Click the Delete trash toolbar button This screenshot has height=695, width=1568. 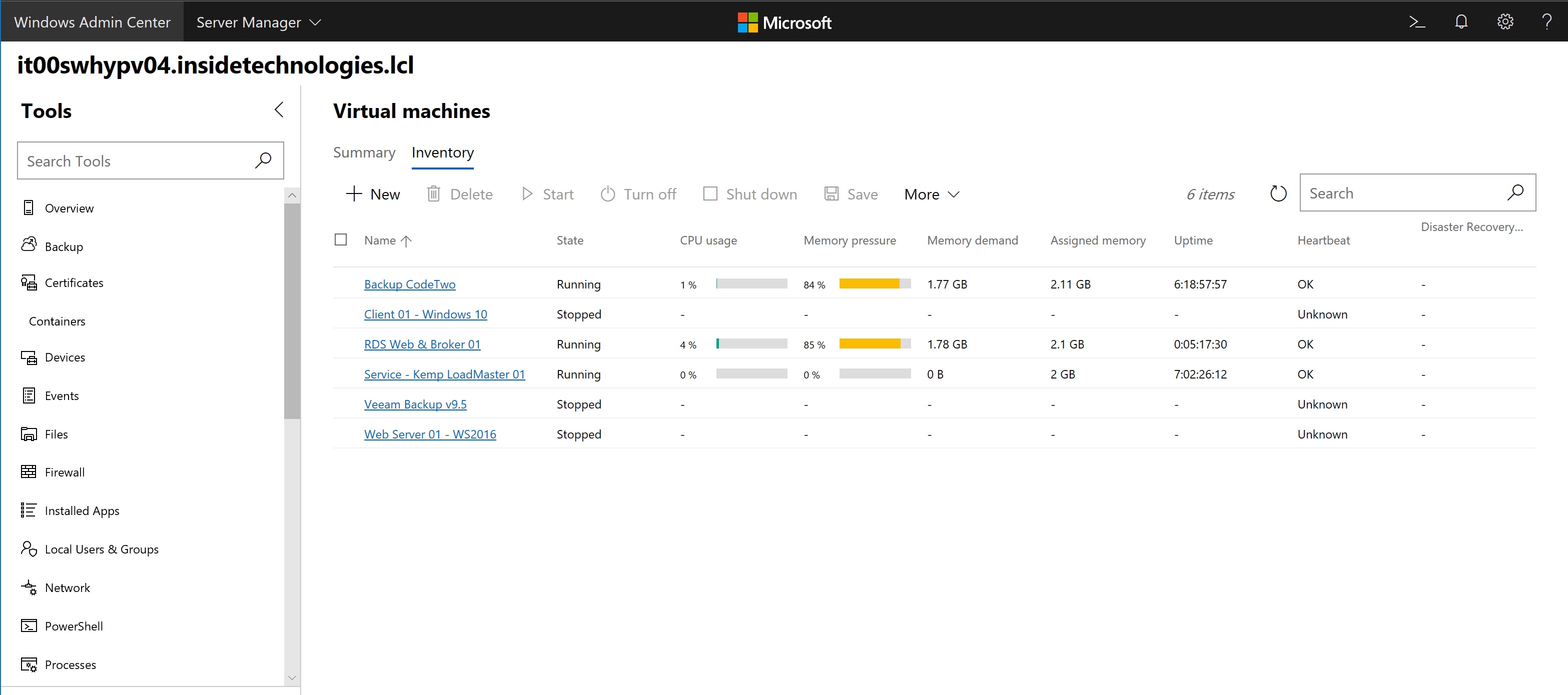click(x=460, y=194)
